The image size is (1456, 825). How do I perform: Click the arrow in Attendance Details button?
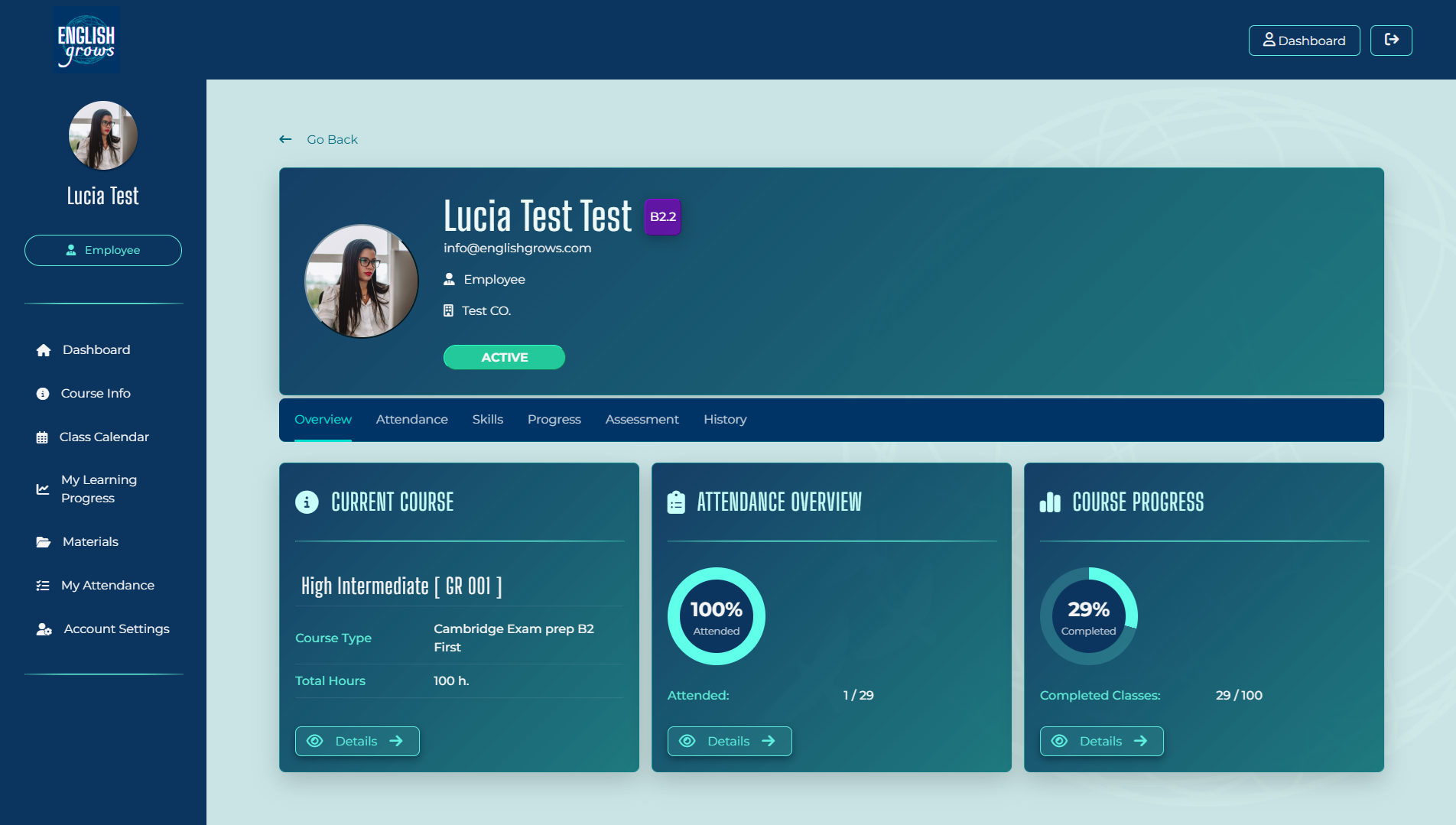tap(769, 741)
